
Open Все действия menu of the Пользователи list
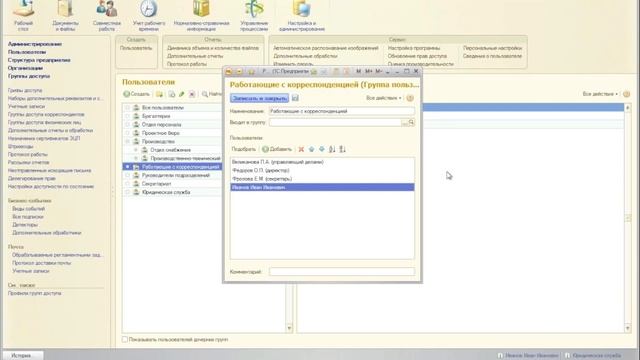tap(600, 94)
